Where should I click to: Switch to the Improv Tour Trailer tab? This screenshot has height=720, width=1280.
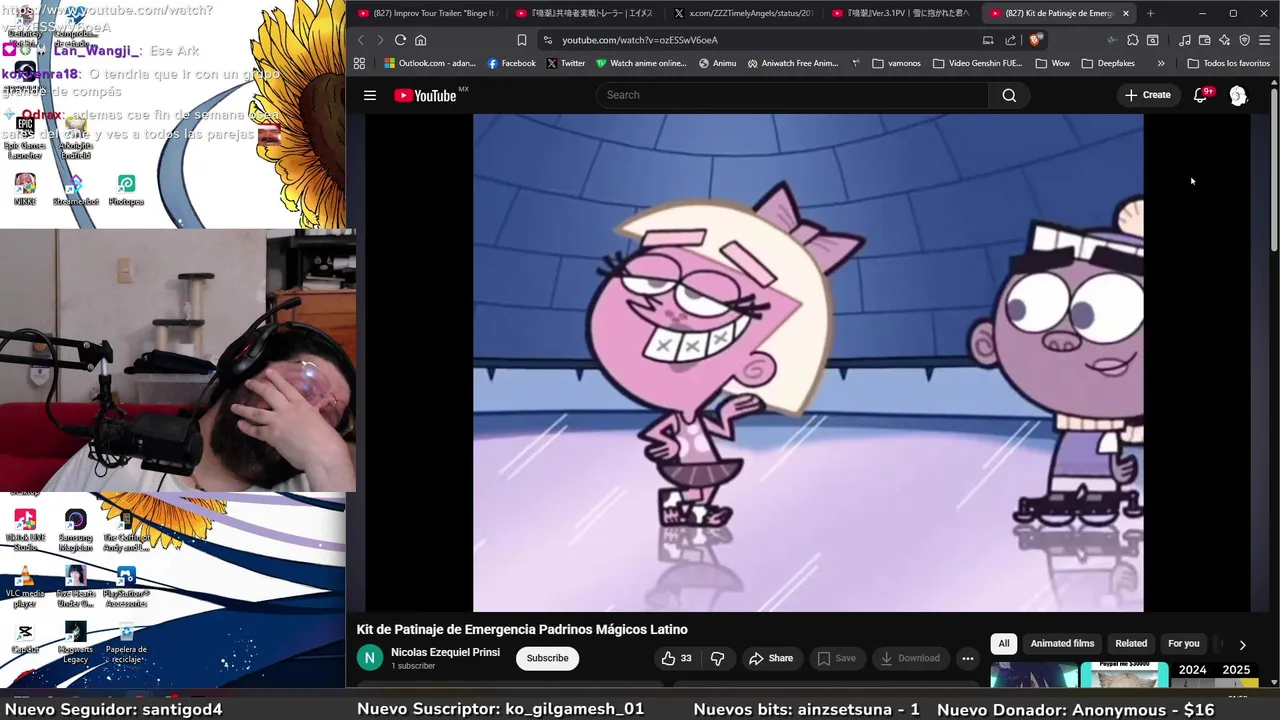point(429,13)
